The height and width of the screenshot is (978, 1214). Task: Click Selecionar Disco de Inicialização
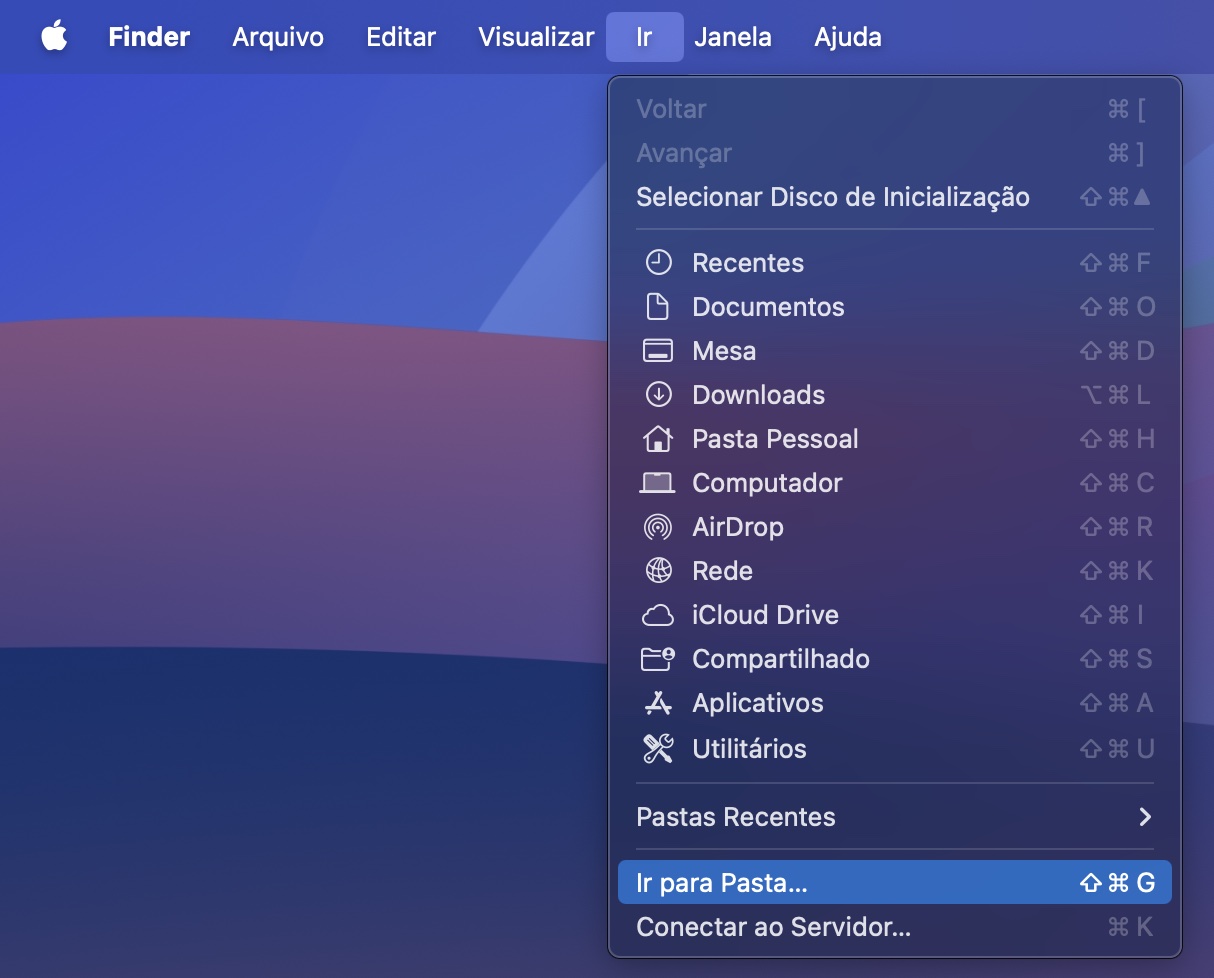pyautogui.click(x=834, y=197)
